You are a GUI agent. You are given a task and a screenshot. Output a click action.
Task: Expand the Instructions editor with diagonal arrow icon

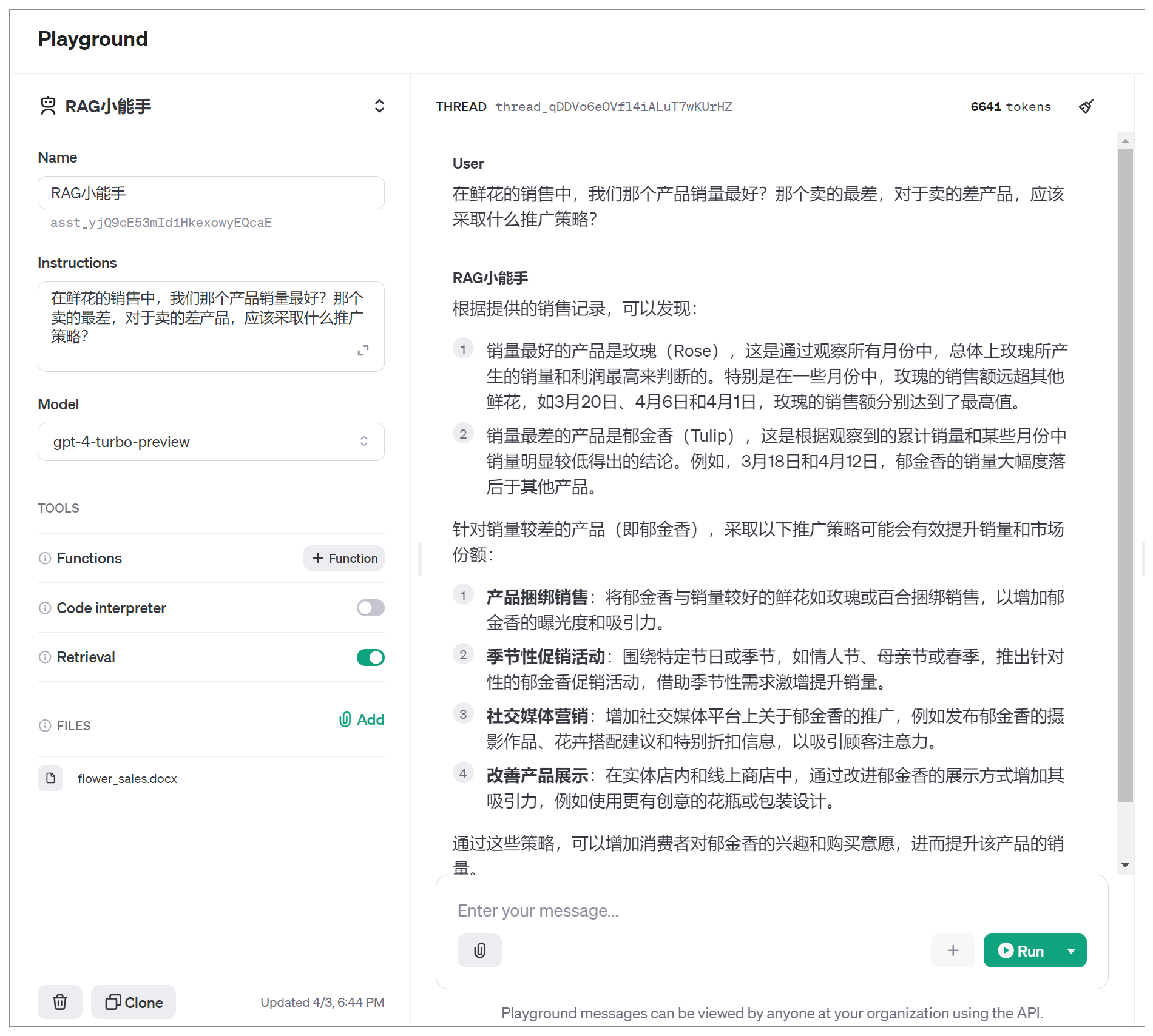363,350
